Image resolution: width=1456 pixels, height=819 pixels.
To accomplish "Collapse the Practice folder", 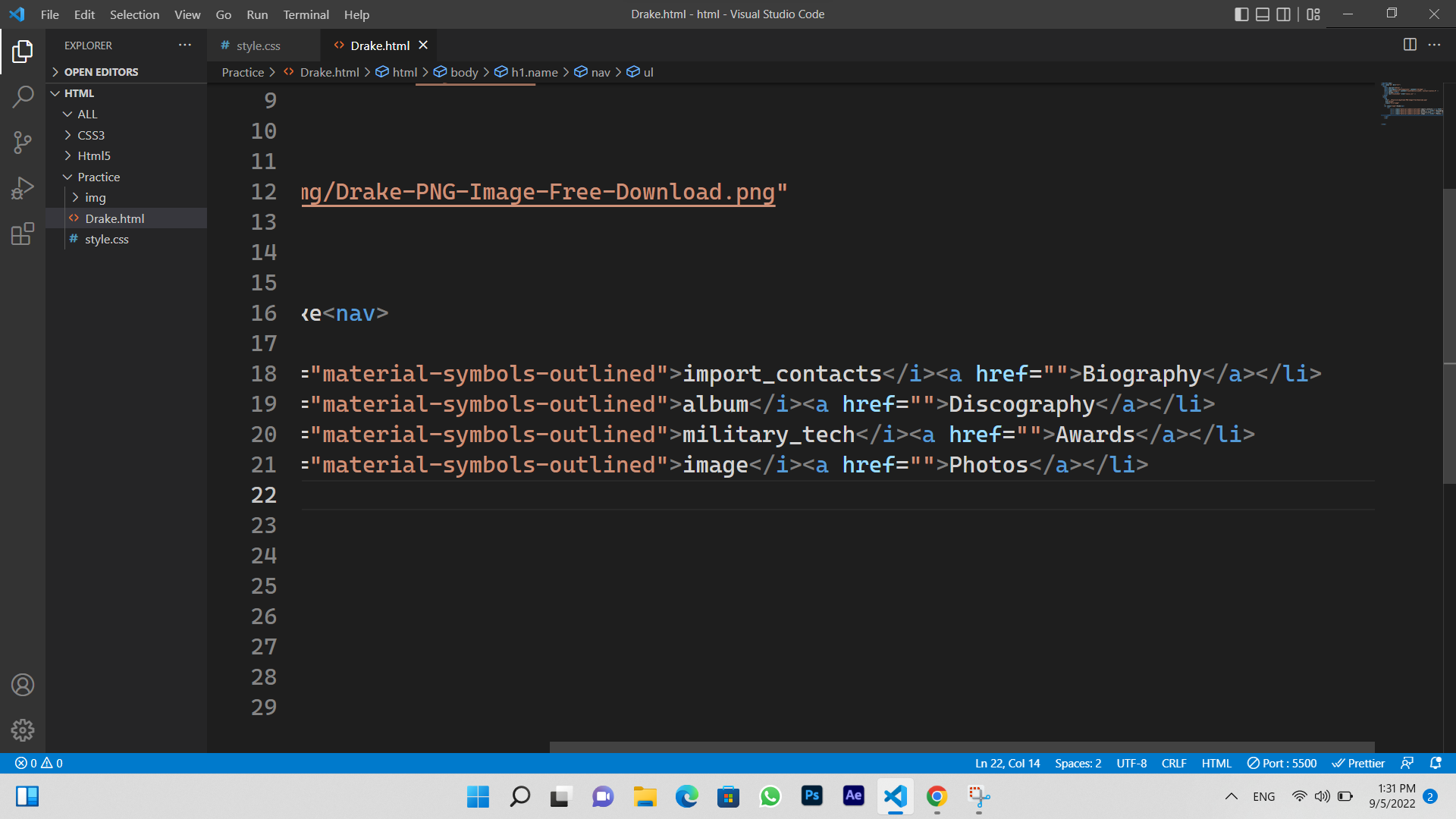I will pyautogui.click(x=126, y=177).
